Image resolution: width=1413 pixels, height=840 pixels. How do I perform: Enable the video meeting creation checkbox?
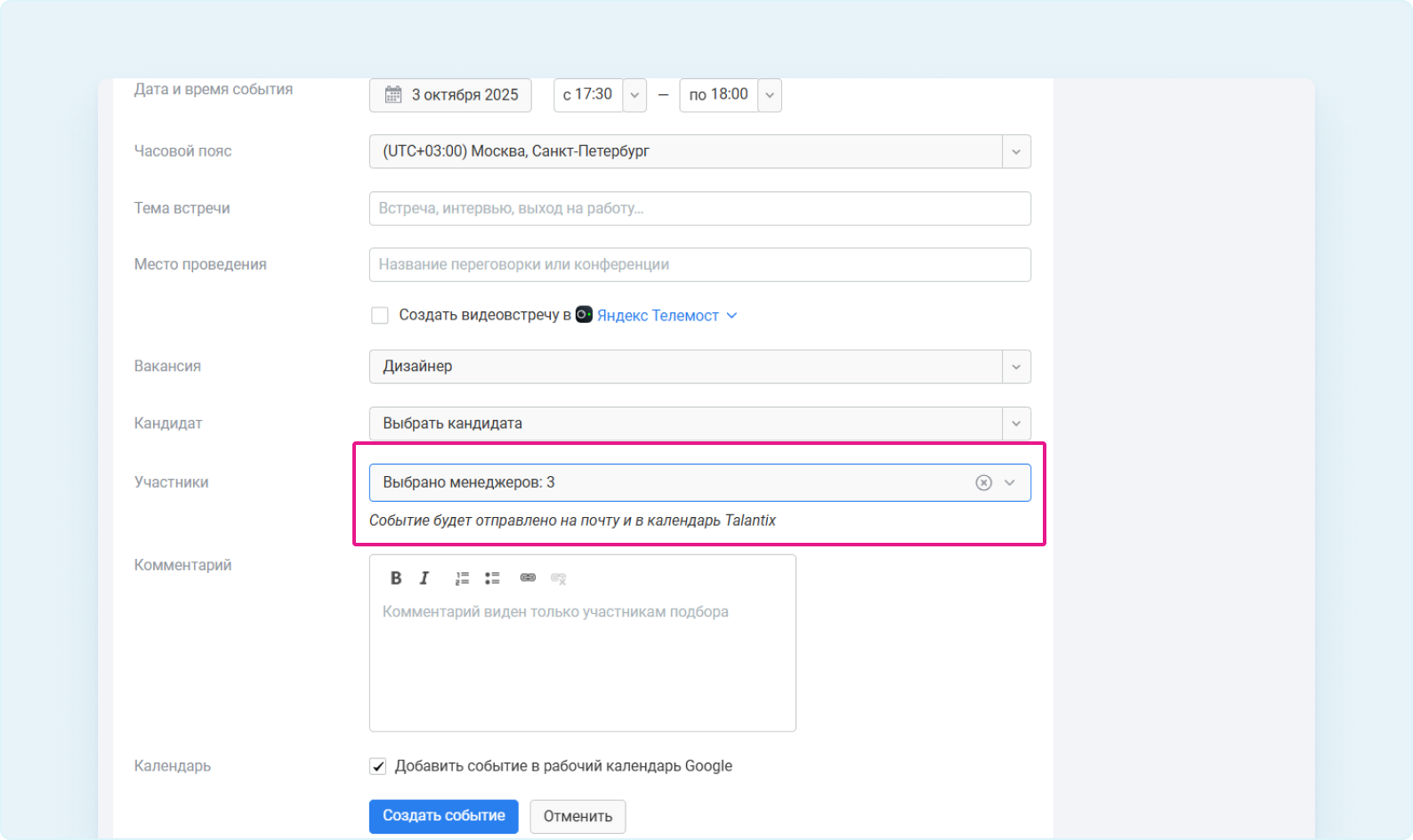[380, 316]
